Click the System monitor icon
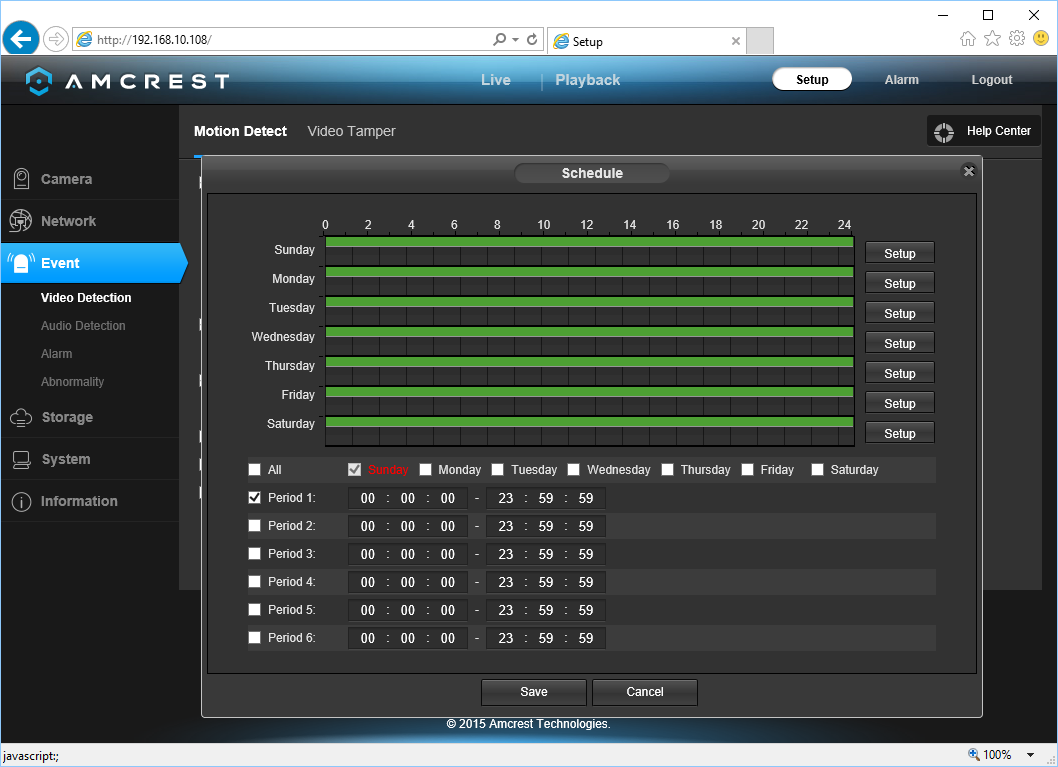Screen dimensions: 1058x767 pos(20,460)
